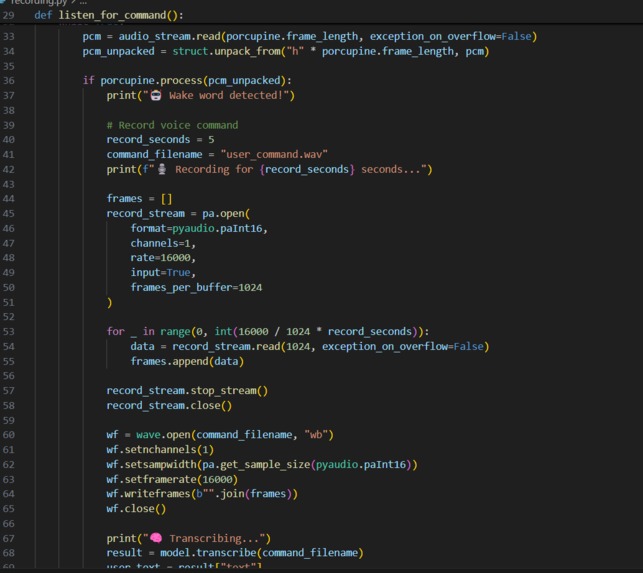Click wave.open on line 60
The width and height of the screenshot is (643, 573).
tap(163, 435)
